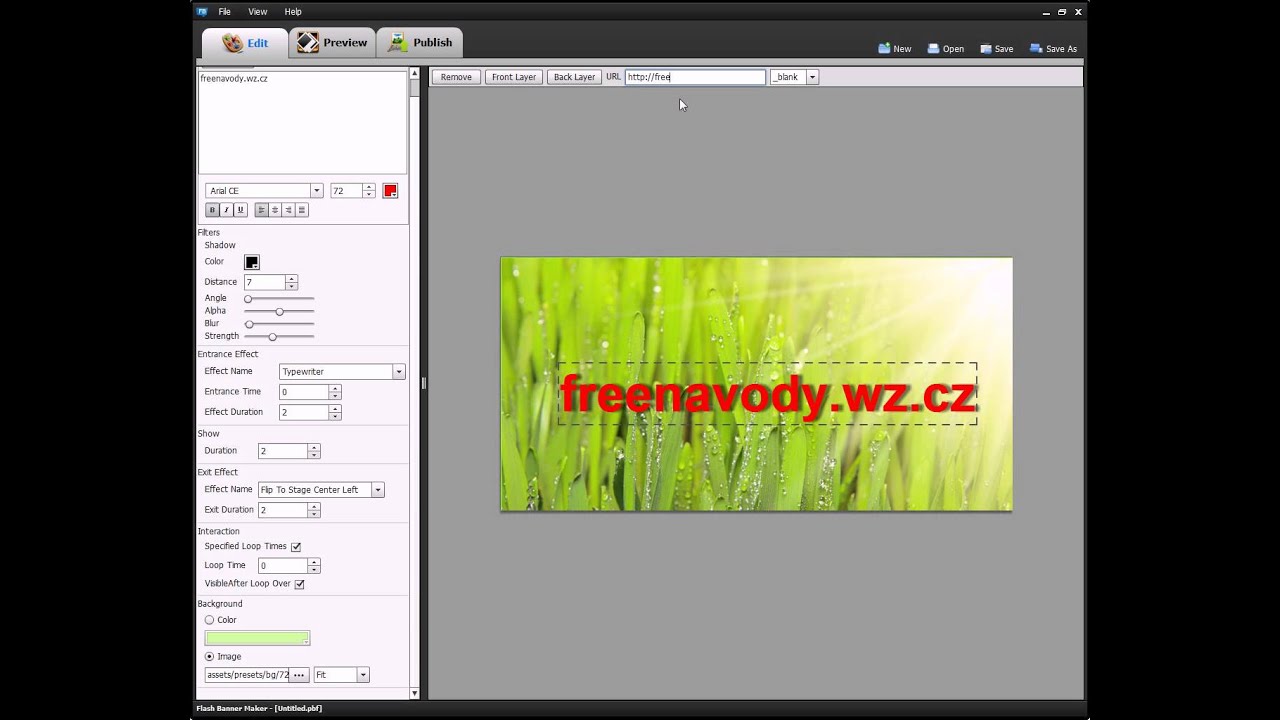Click the background image path field
The image size is (1280, 720).
(247, 675)
